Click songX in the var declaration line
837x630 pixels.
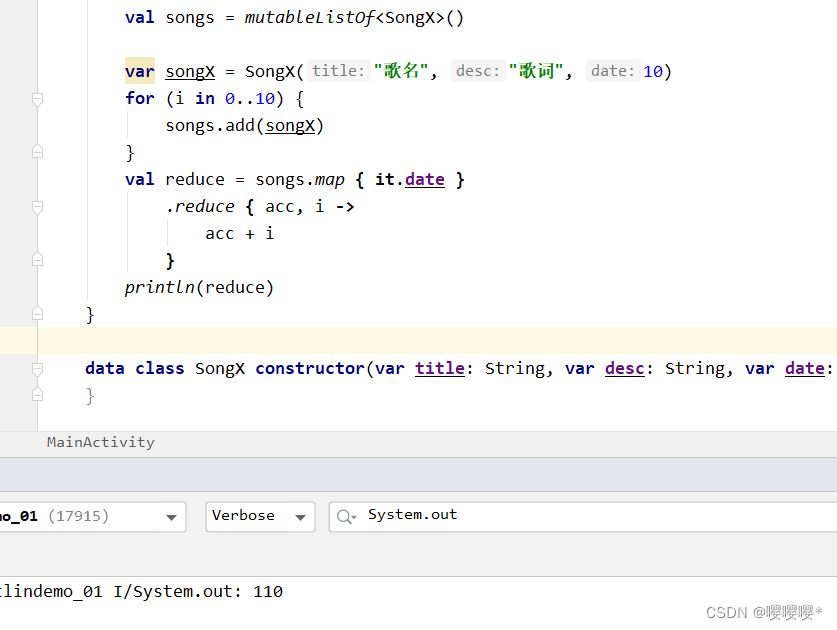coord(190,72)
